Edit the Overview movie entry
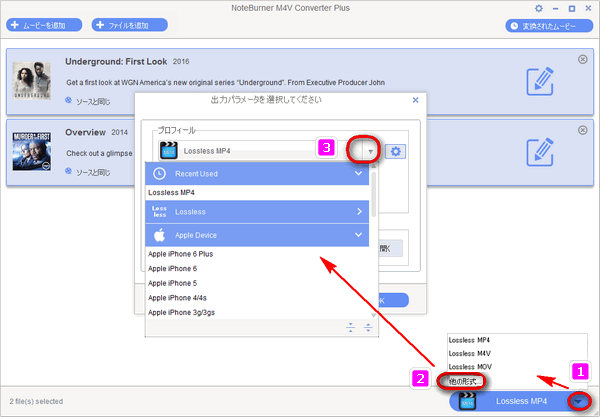The image size is (600, 417). coord(540,152)
